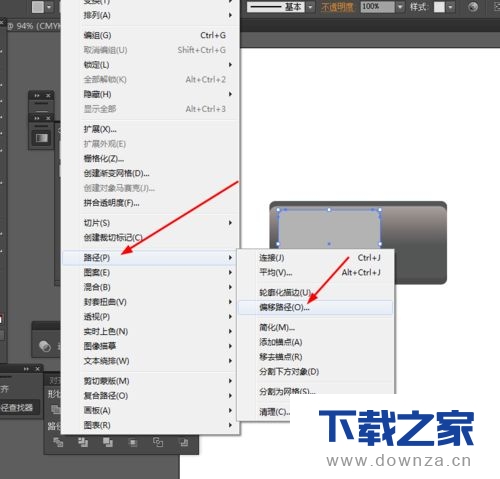Click the sphere icon in lower left panel

[44, 346]
